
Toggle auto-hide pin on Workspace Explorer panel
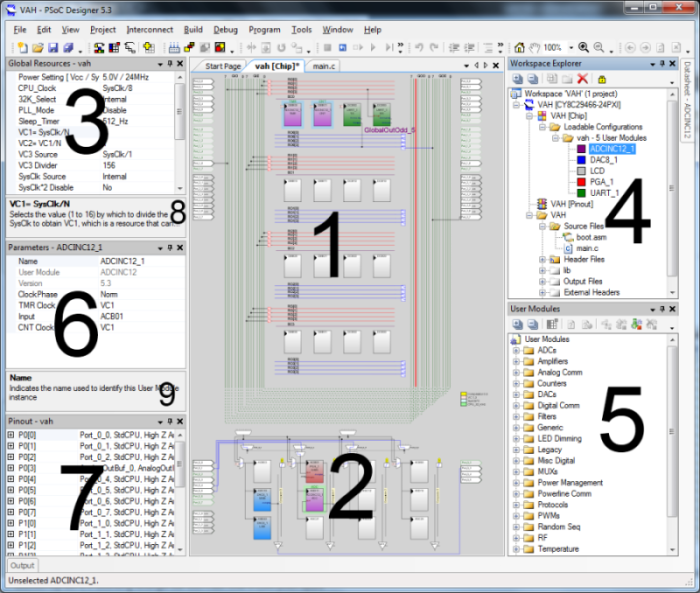coord(662,63)
